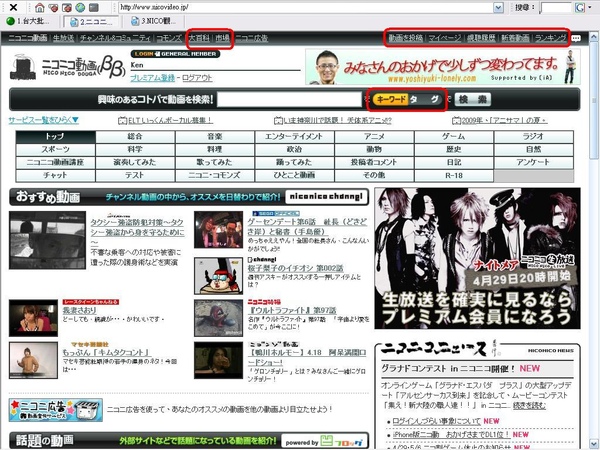Open the R-18 category tab
This screenshot has height=450, width=600.
click(x=454, y=176)
